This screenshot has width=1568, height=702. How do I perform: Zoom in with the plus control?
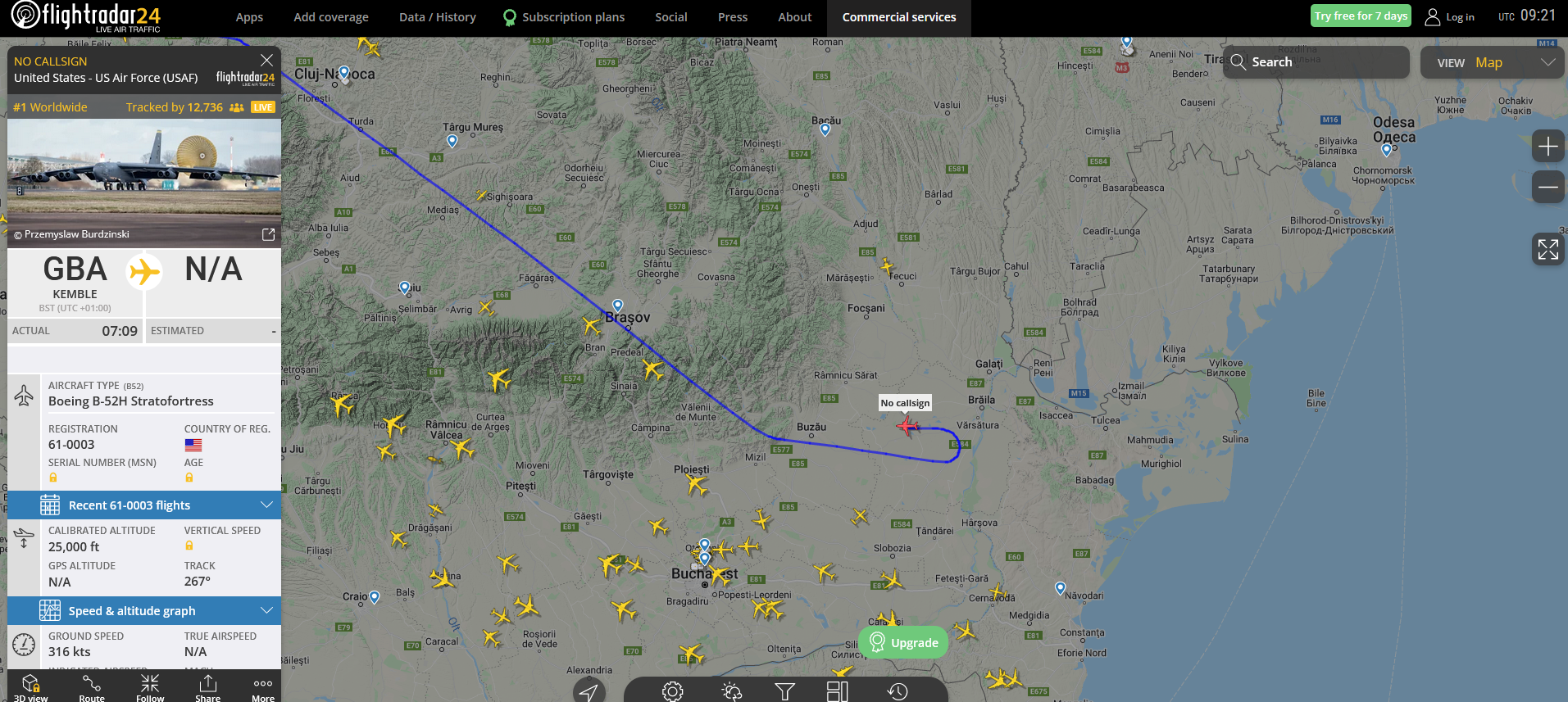[x=1548, y=147]
